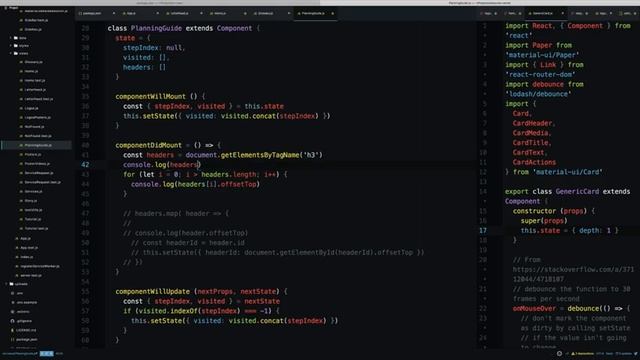
Task: Click getElementsByTagName on line 41
Action: pyautogui.click(x=260, y=155)
